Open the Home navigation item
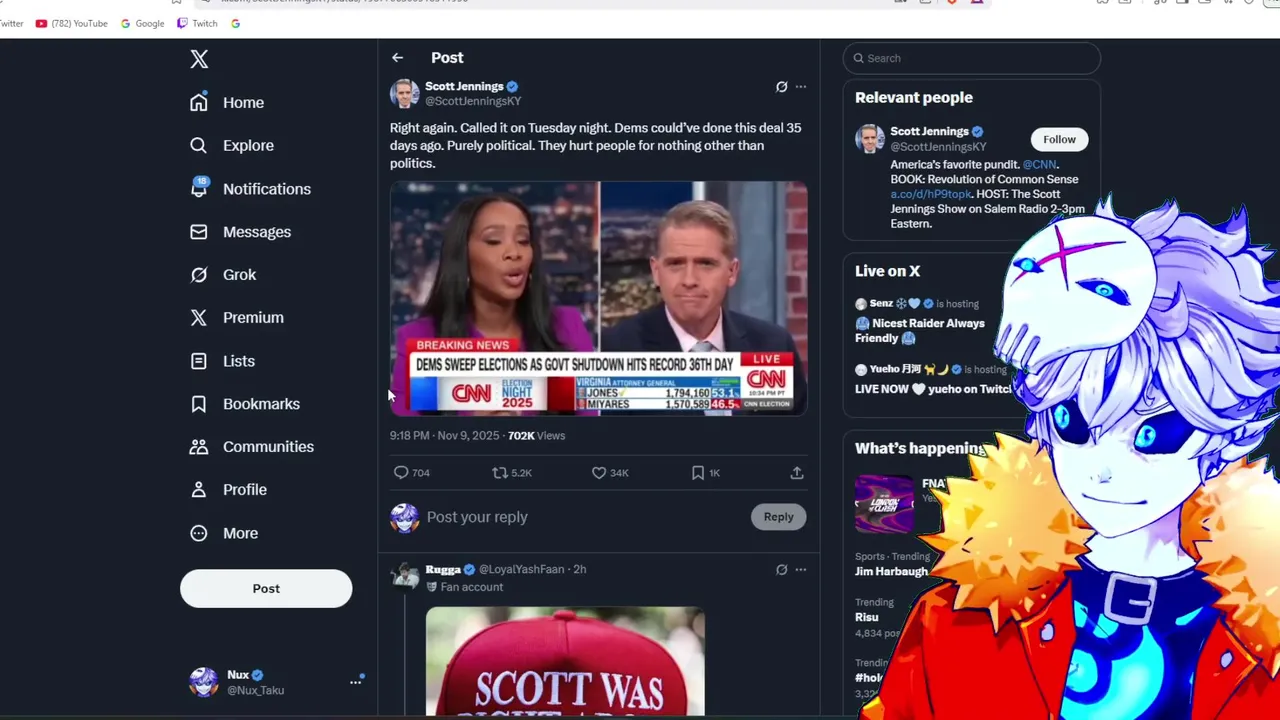Viewport: 1280px width, 720px height. [228, 103]
